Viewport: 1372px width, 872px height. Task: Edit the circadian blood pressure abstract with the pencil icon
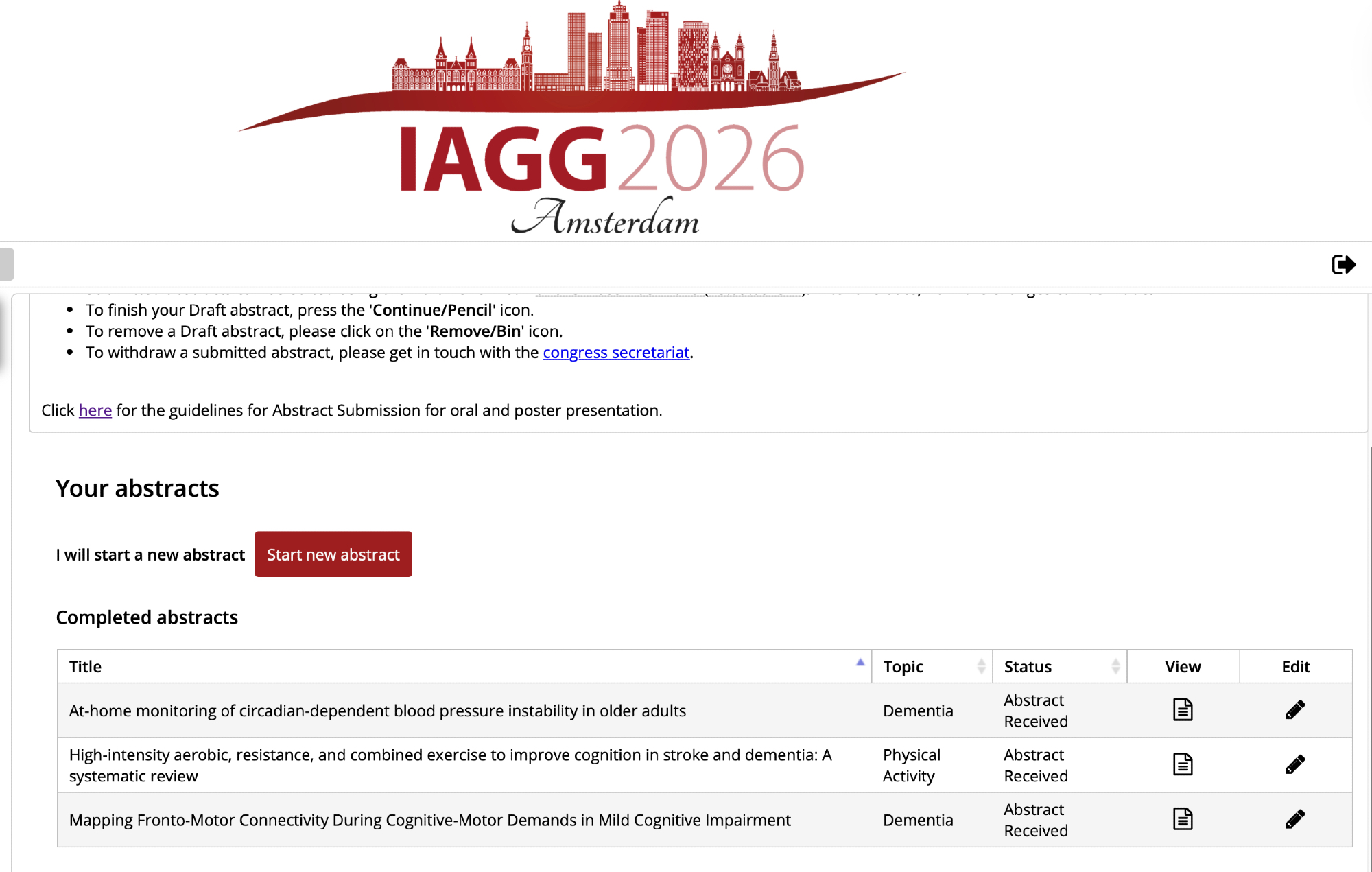click(1294, 709)
